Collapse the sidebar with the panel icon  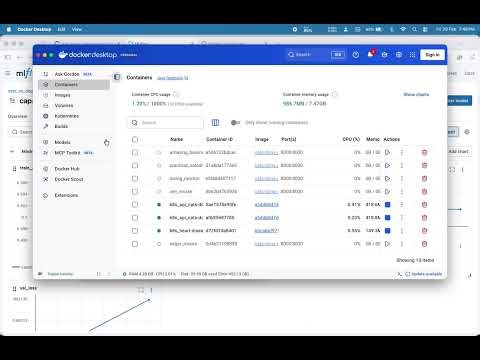[x=117, y=77]
